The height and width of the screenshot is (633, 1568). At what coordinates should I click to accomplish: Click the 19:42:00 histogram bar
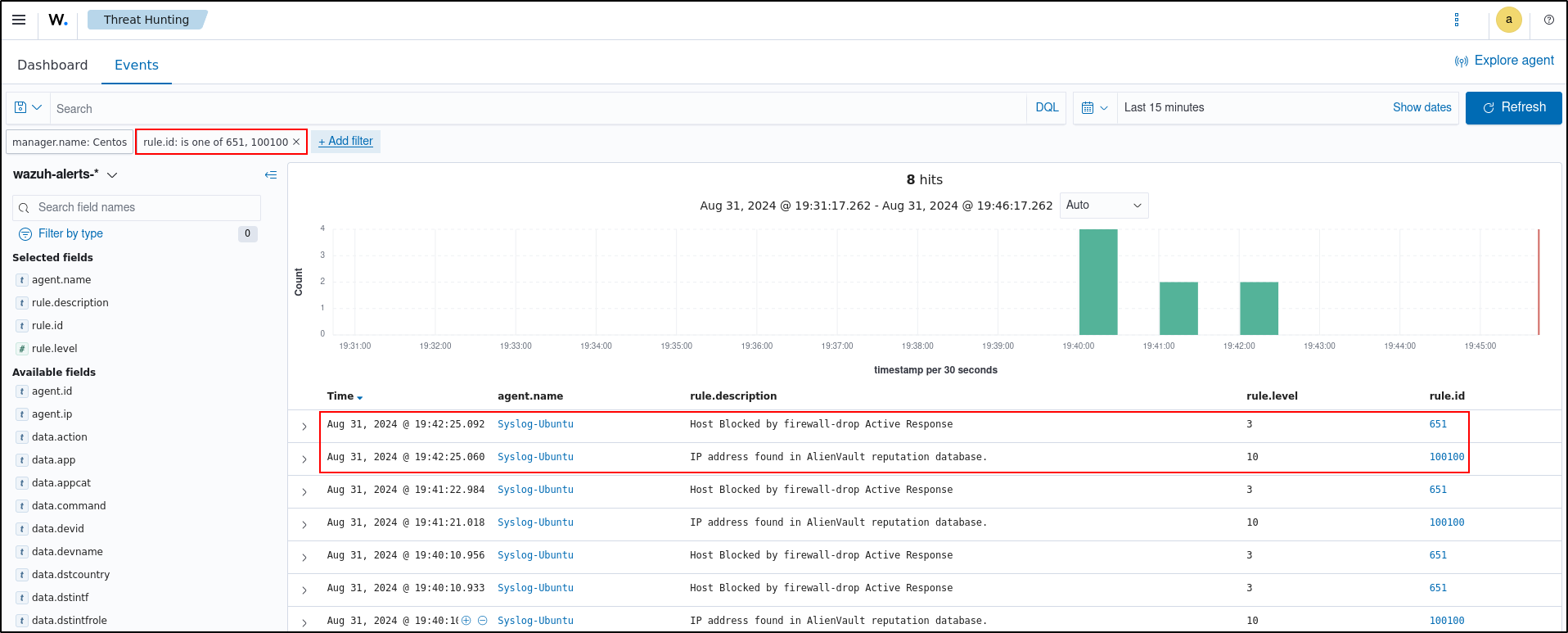point(1259,309)
